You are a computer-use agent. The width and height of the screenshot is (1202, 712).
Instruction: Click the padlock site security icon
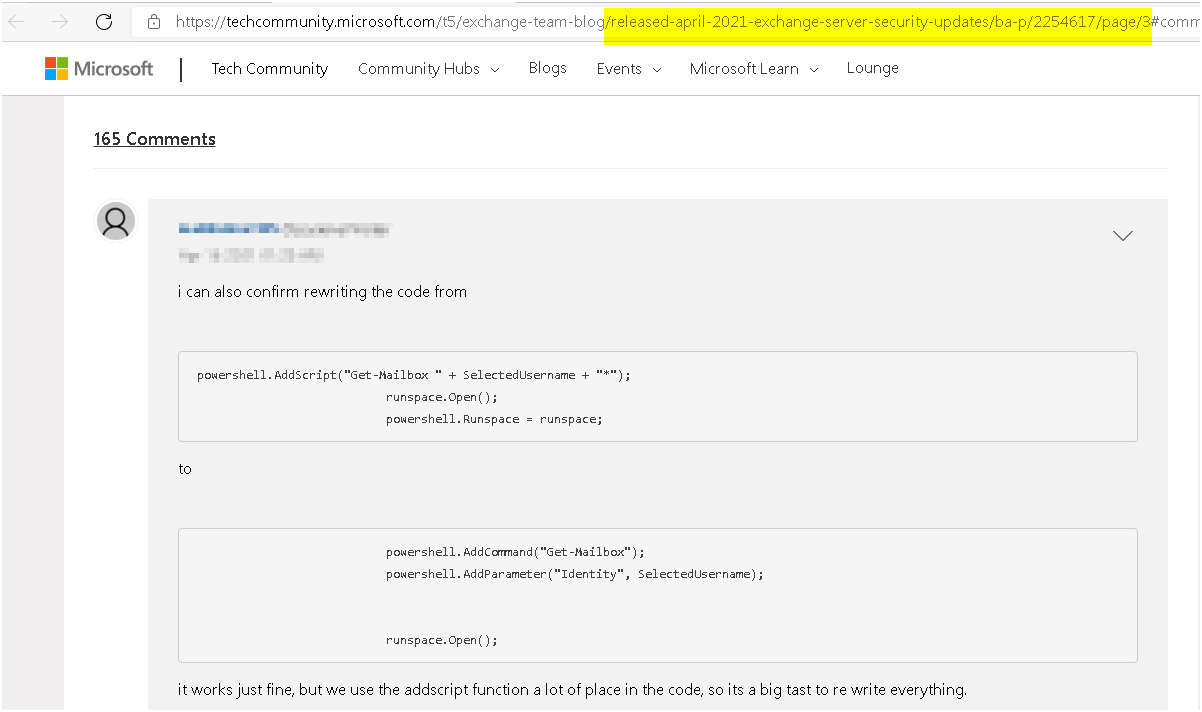(153, 21)
